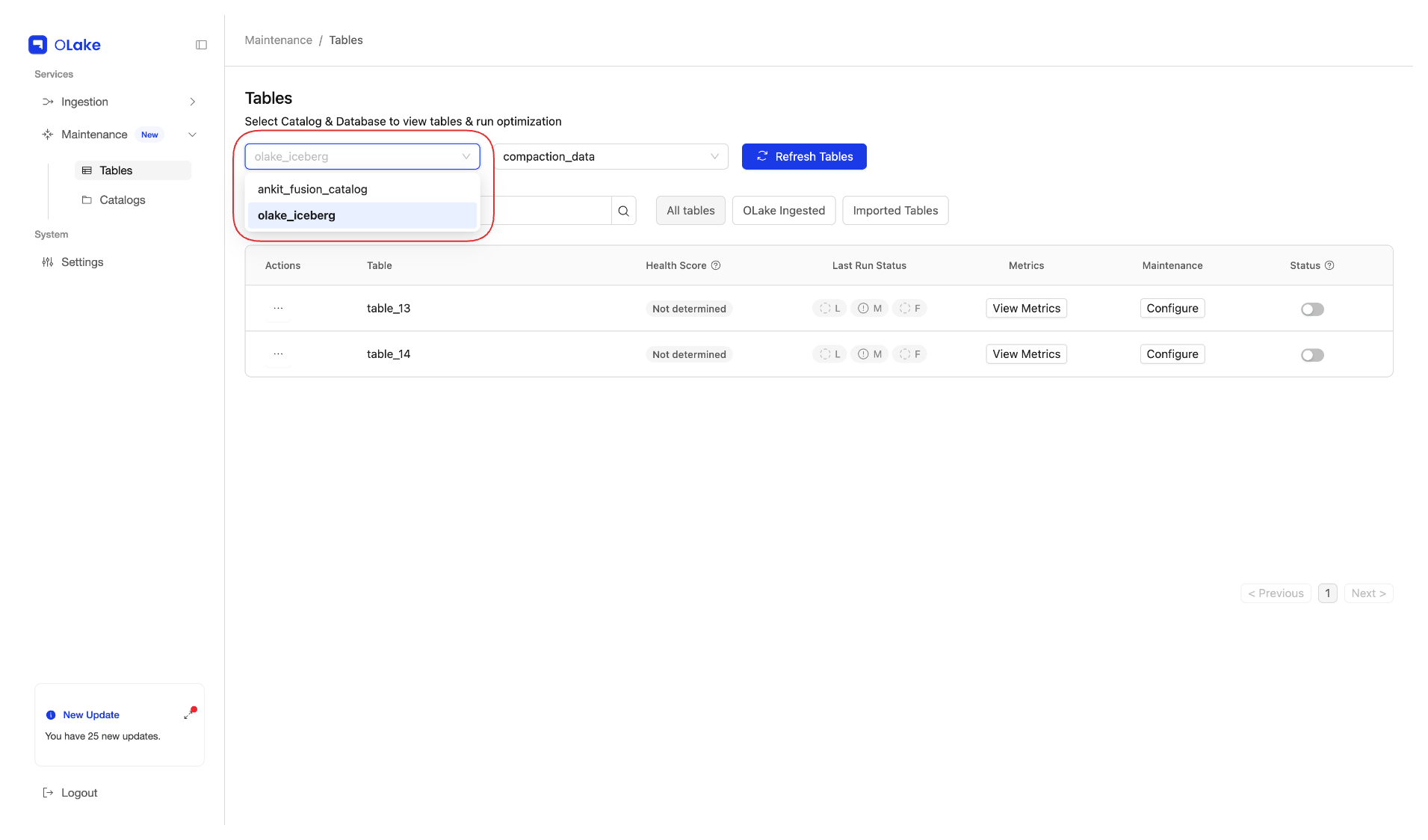Open actions ellipsis for table_13
The height and width of the screenshot is (840, 1428).
(278, 308)
